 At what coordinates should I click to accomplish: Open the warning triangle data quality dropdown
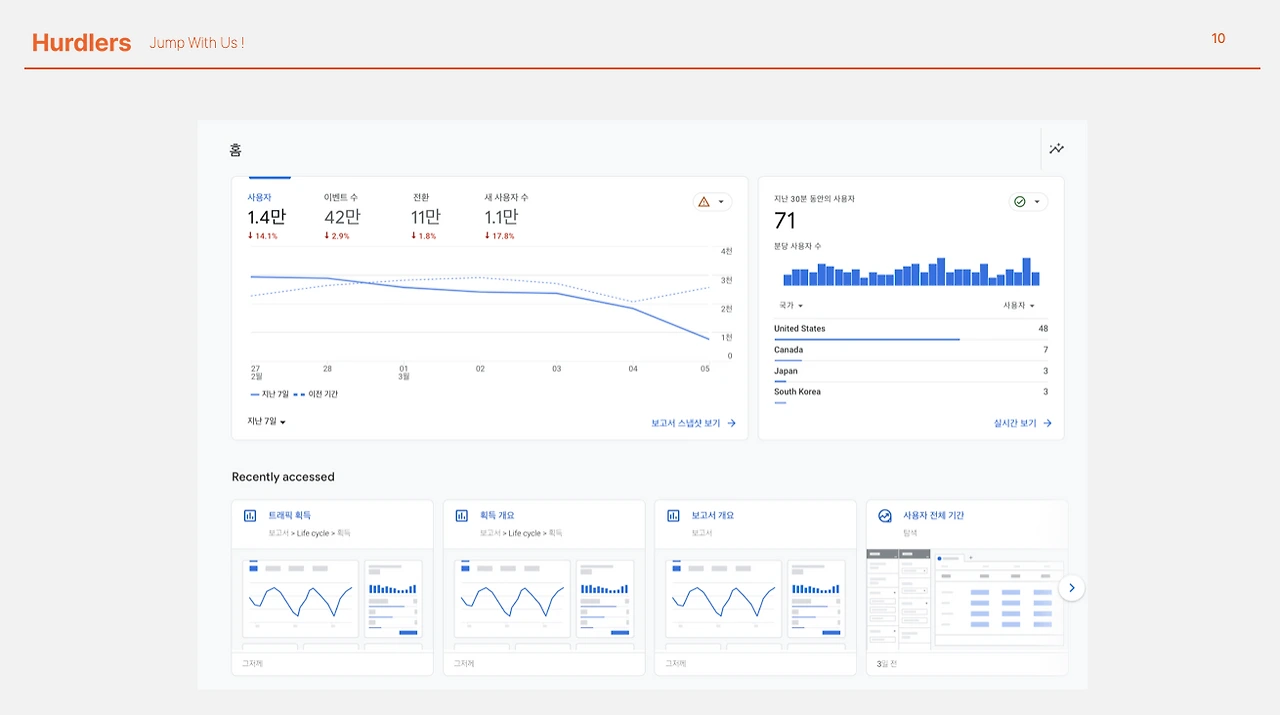click(712, 202)
